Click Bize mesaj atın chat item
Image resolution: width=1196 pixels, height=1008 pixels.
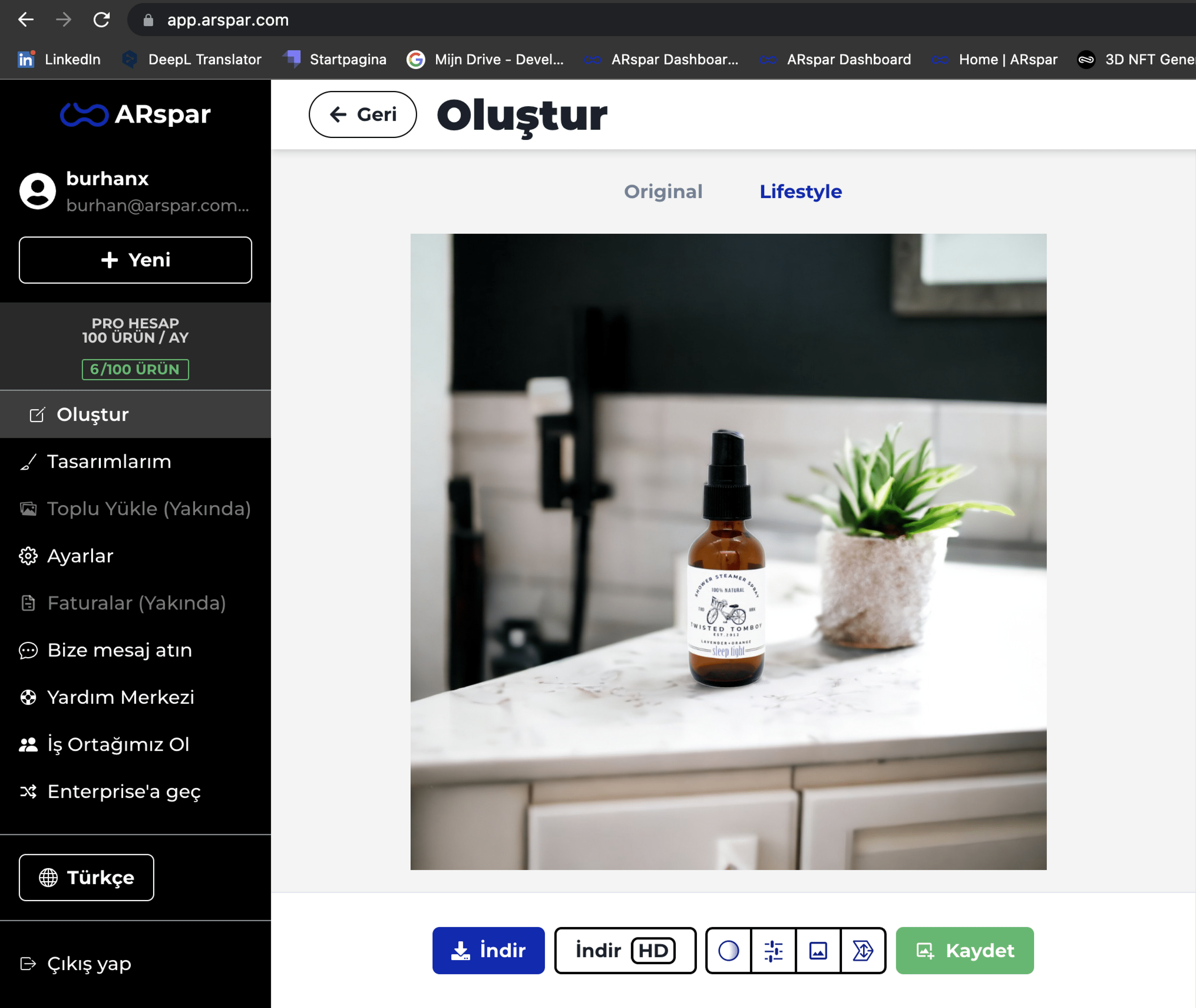(119, 650)
